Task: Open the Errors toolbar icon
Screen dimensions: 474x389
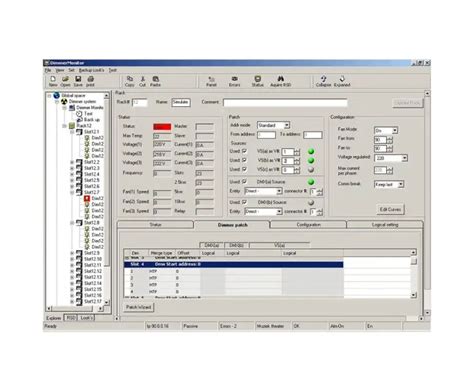Action: (234, 79)
